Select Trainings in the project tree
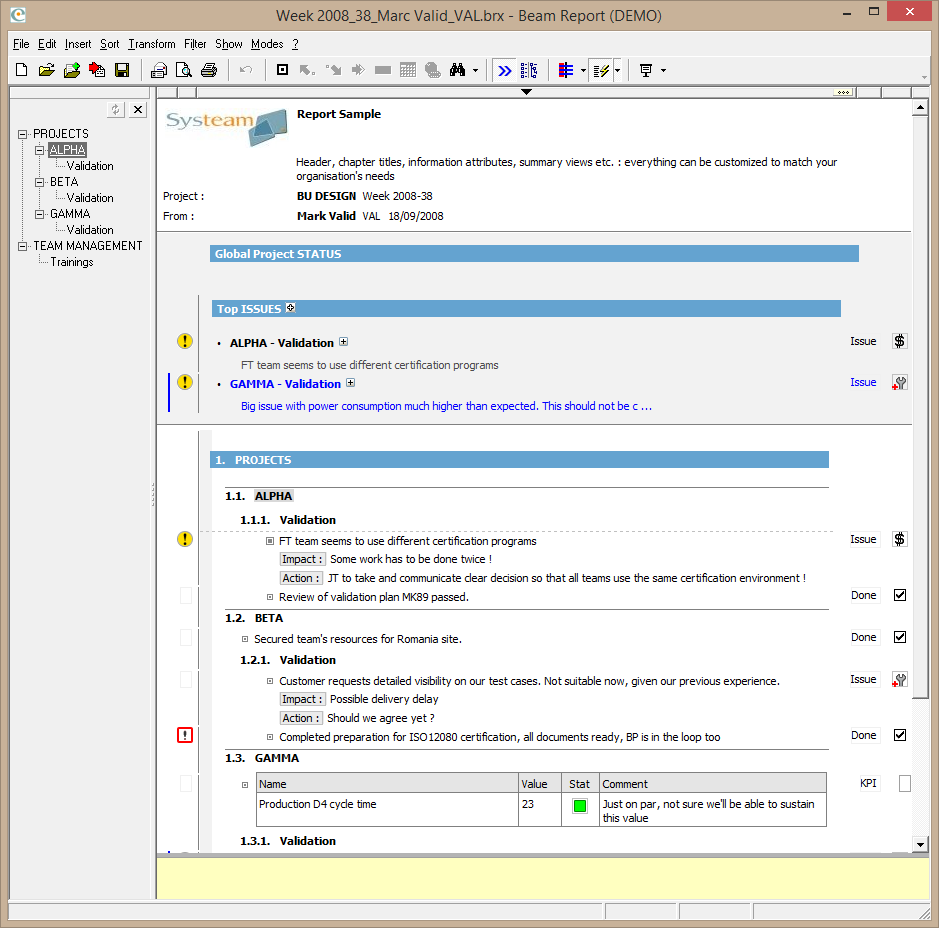Image resolution: width=939 pixels, height=928 pixels. (x=72, y=262)
